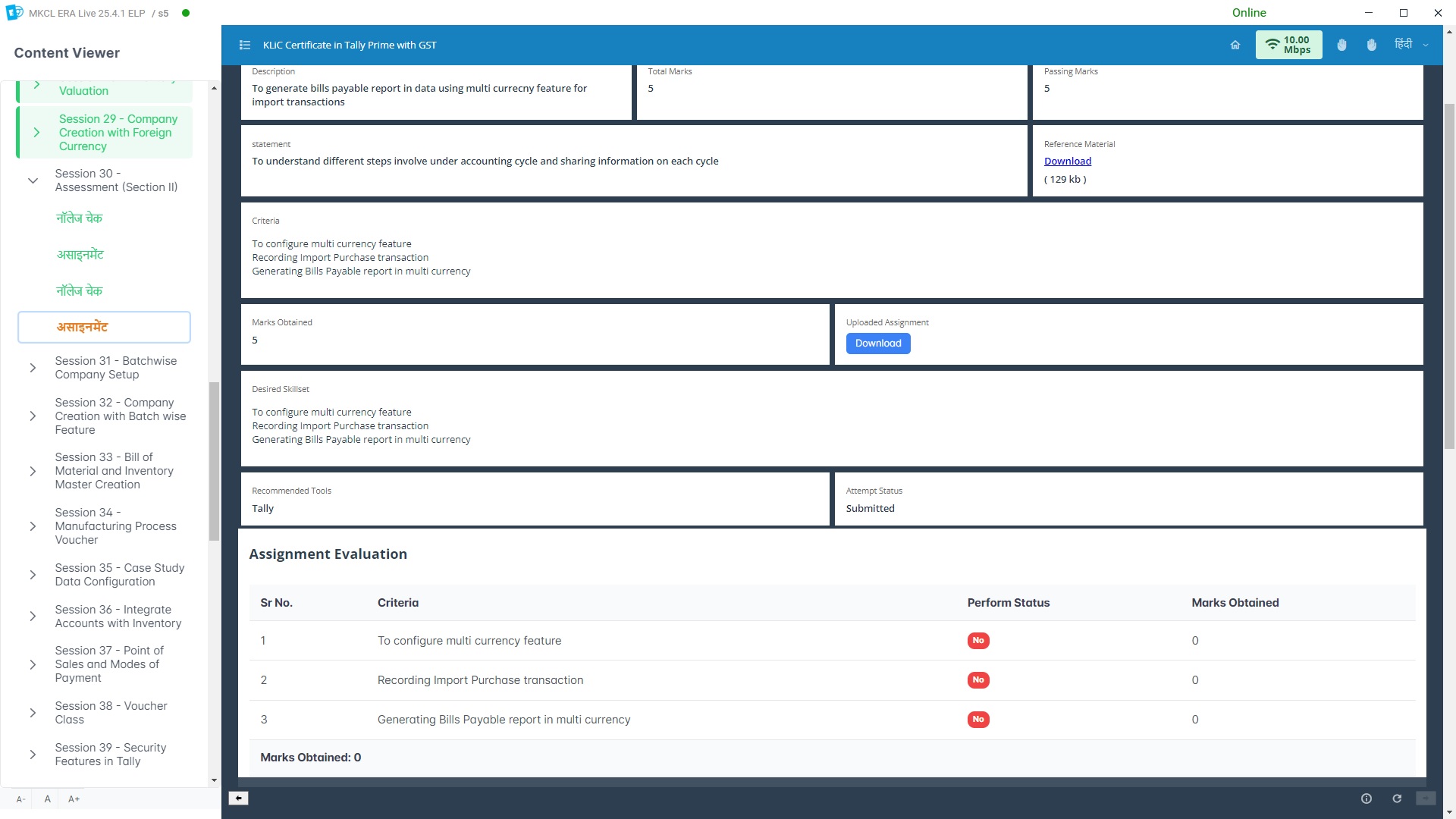Screen dimensions: 1456x819
Task: Click the back arrow button at bottom
Action: pos(238,798)
